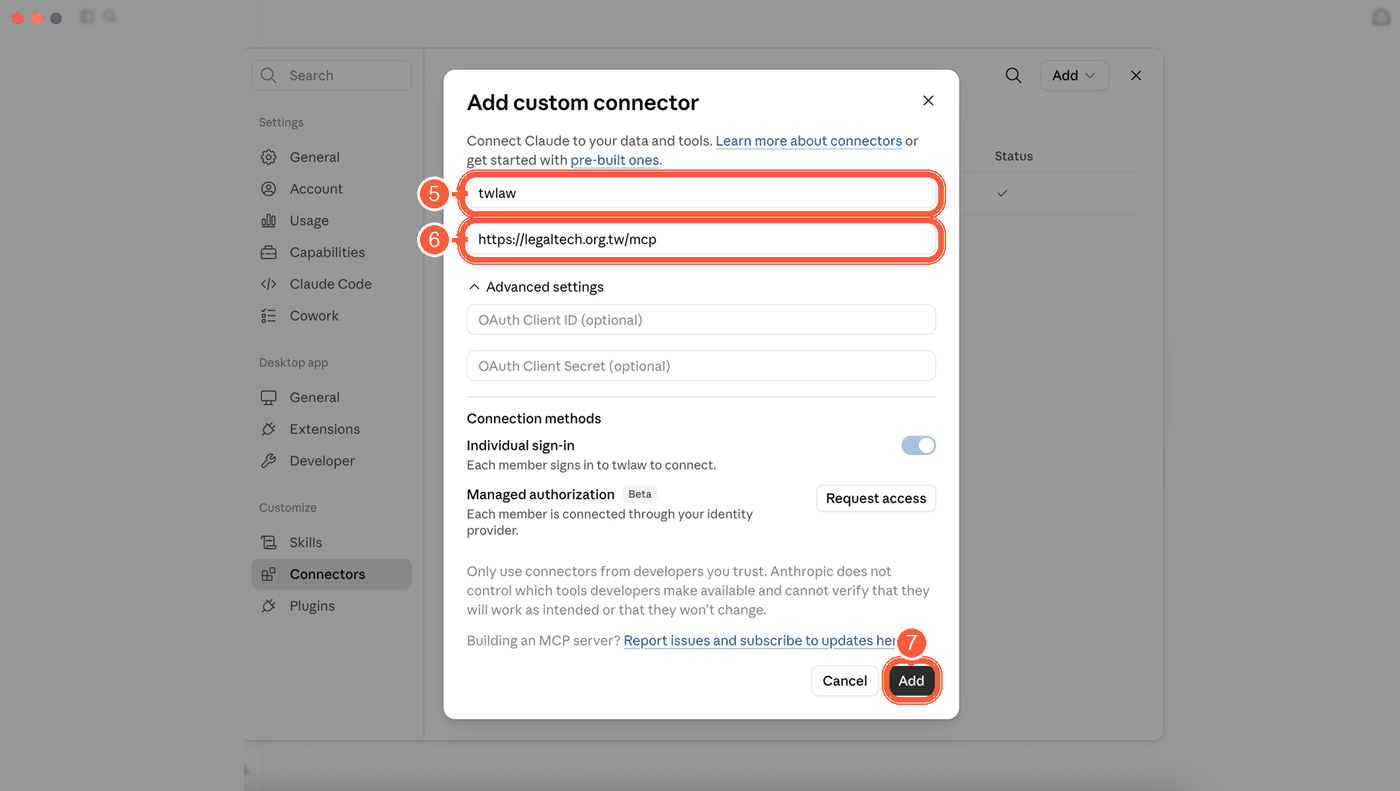This screenshot has height=791, width=1400.
Task: Click the OAuth Client ID field
Action: tap(701, 320)
